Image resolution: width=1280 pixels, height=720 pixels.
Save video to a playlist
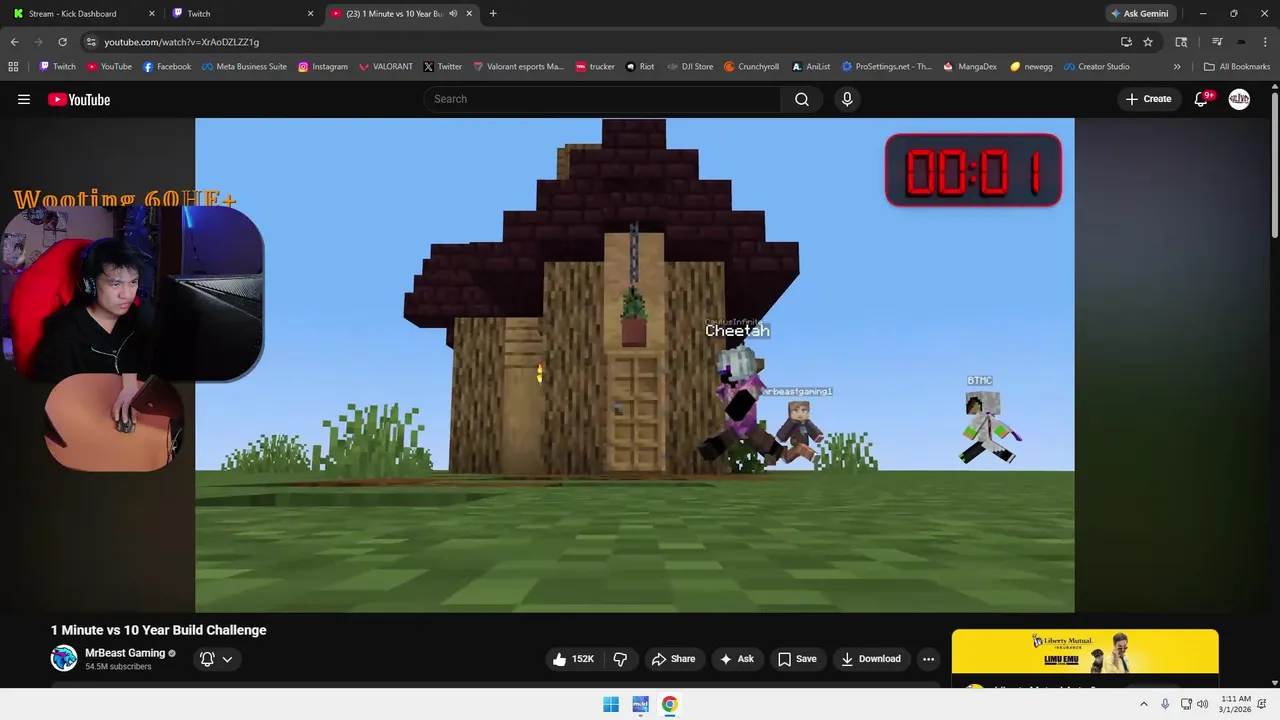[797, 659]
